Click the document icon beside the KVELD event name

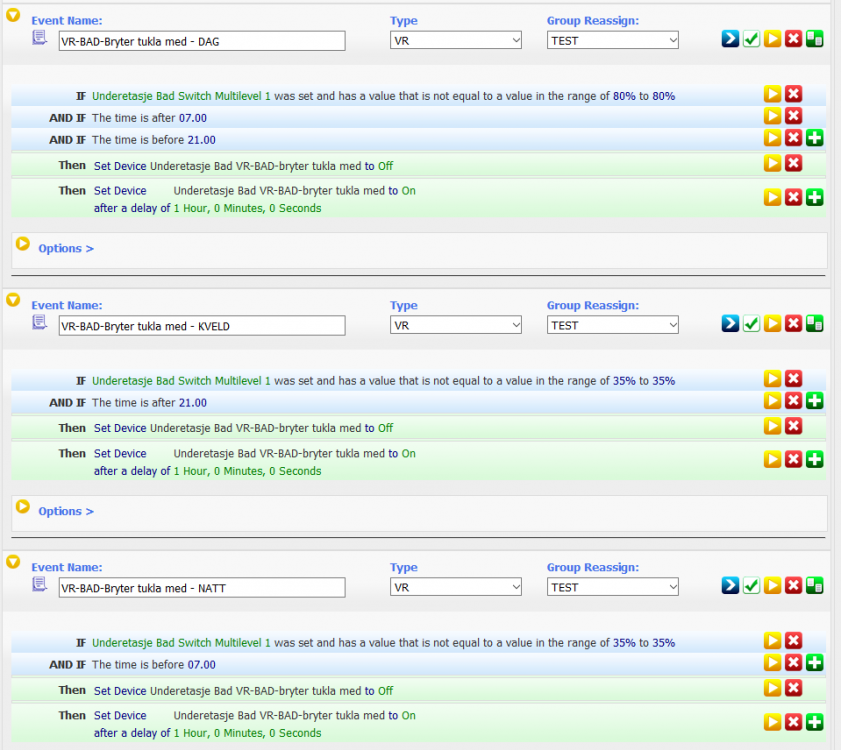tap(40, 322)
